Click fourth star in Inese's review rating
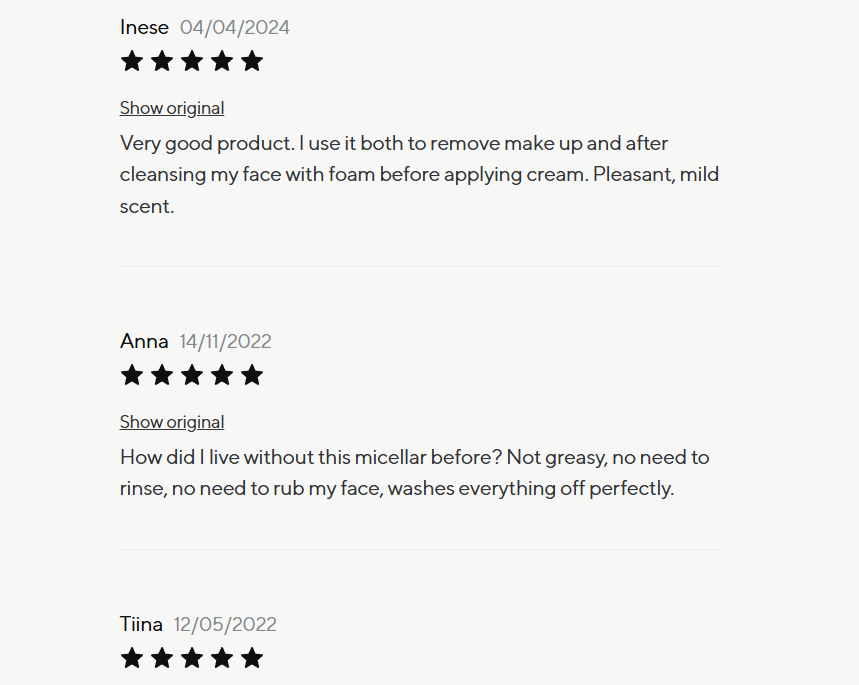Viewport: 859px width, 685px height. 222,61
